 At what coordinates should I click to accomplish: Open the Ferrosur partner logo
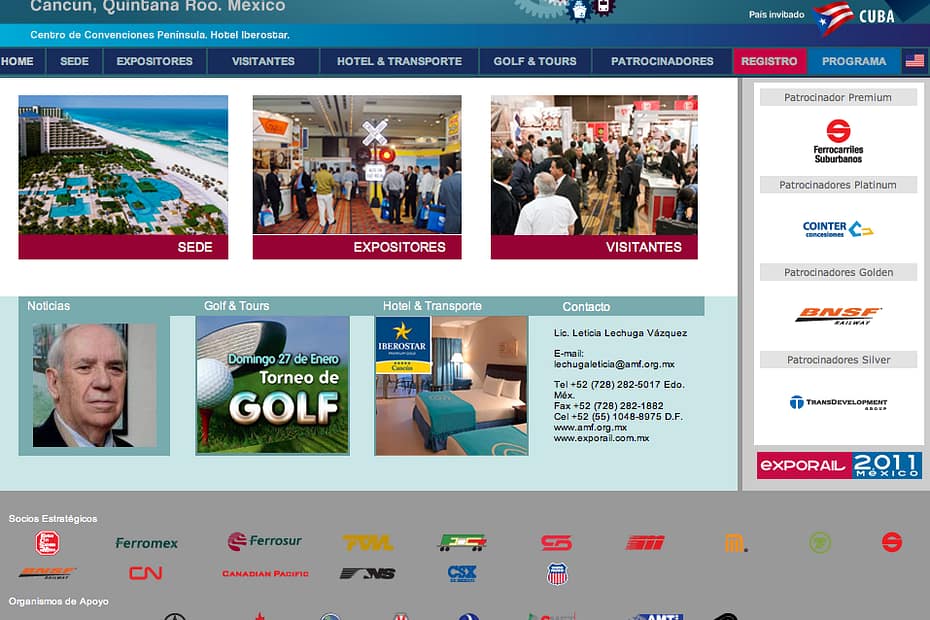(265, 541)
